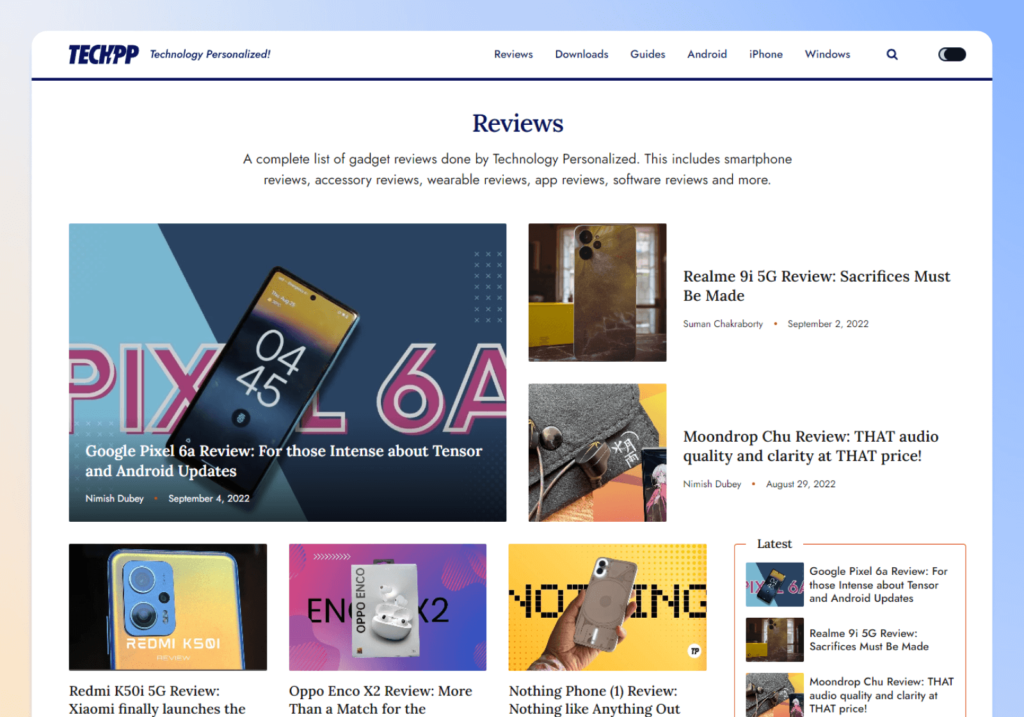1024x717 pixels.
Task: Toggle the dark mode switch
Action: pos(952,54)
